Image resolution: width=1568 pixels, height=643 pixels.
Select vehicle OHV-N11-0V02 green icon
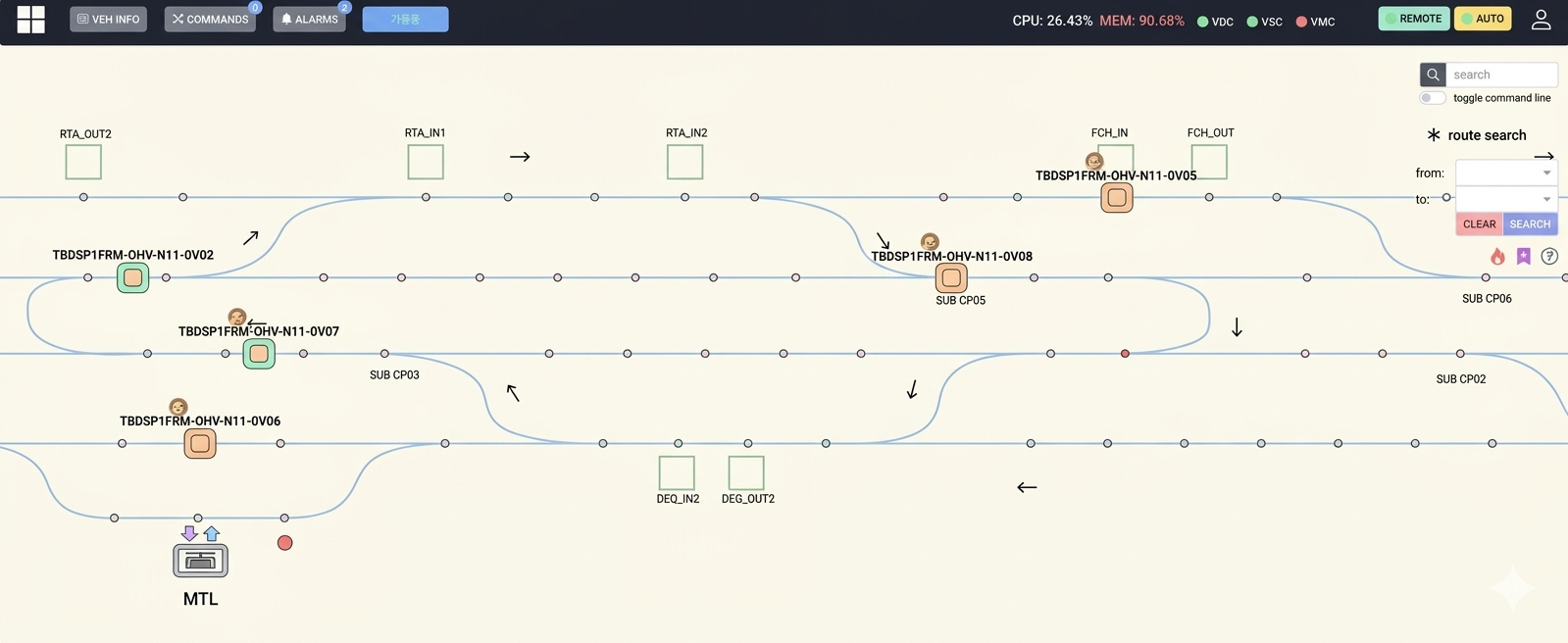[x=133, y=278]
